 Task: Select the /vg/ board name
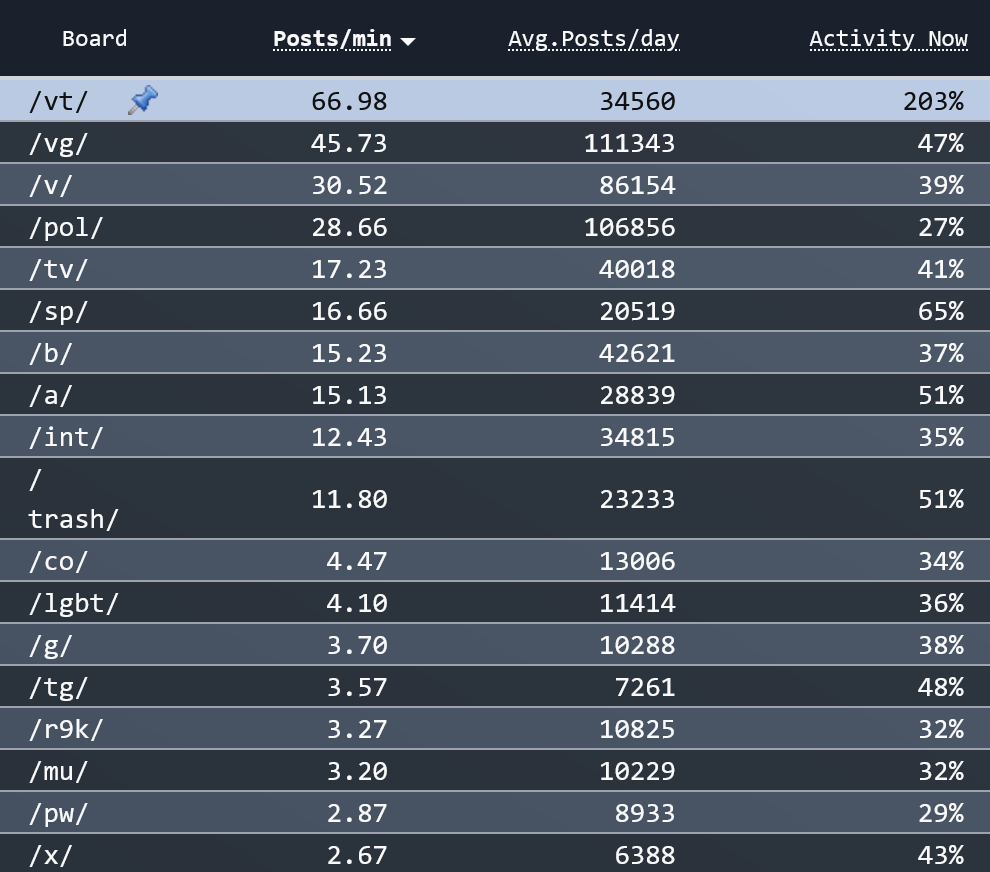(x=58, y=143)
